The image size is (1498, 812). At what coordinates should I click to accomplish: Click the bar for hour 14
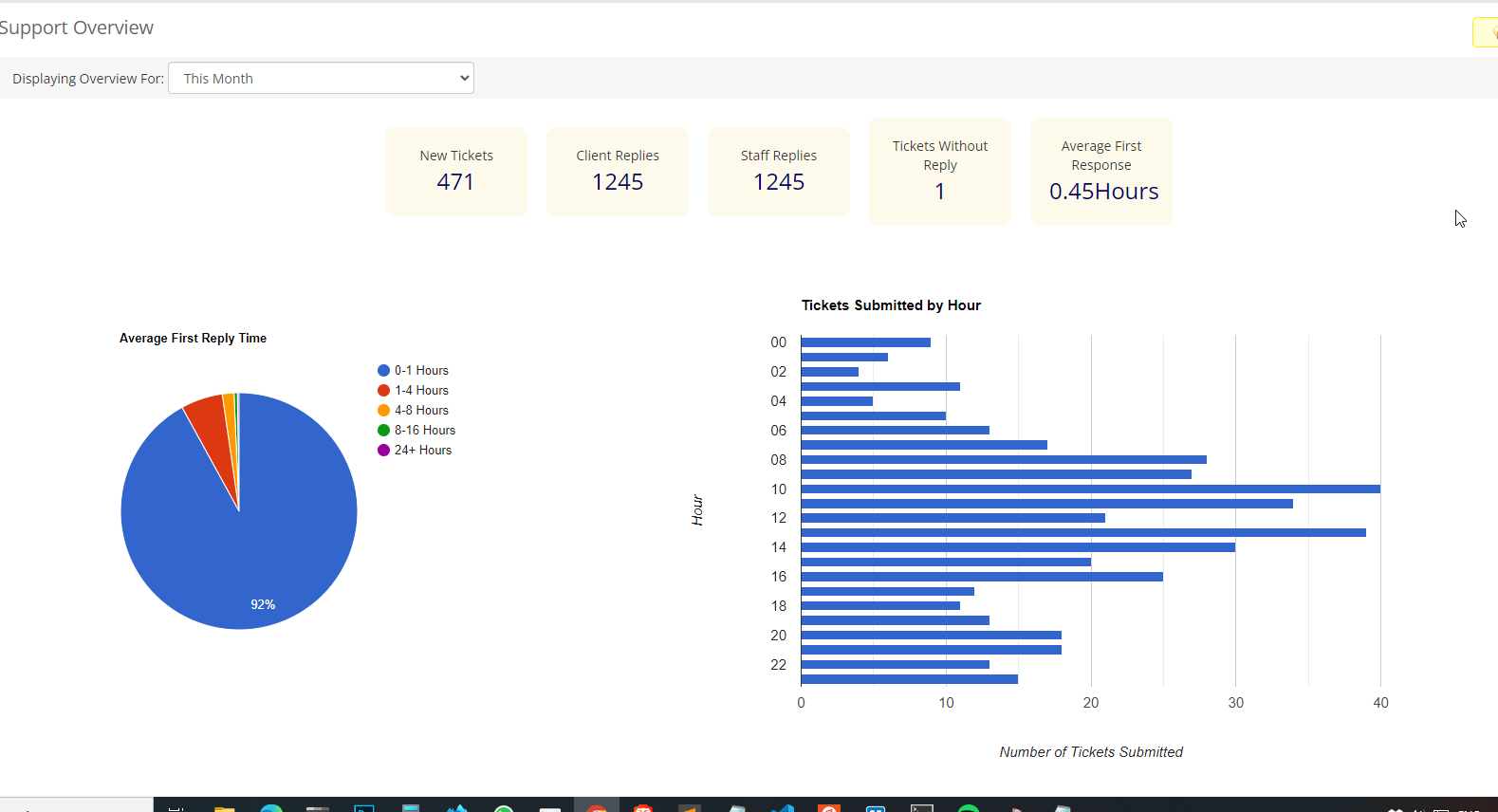pyautogui.click(x=1018, y=547)
